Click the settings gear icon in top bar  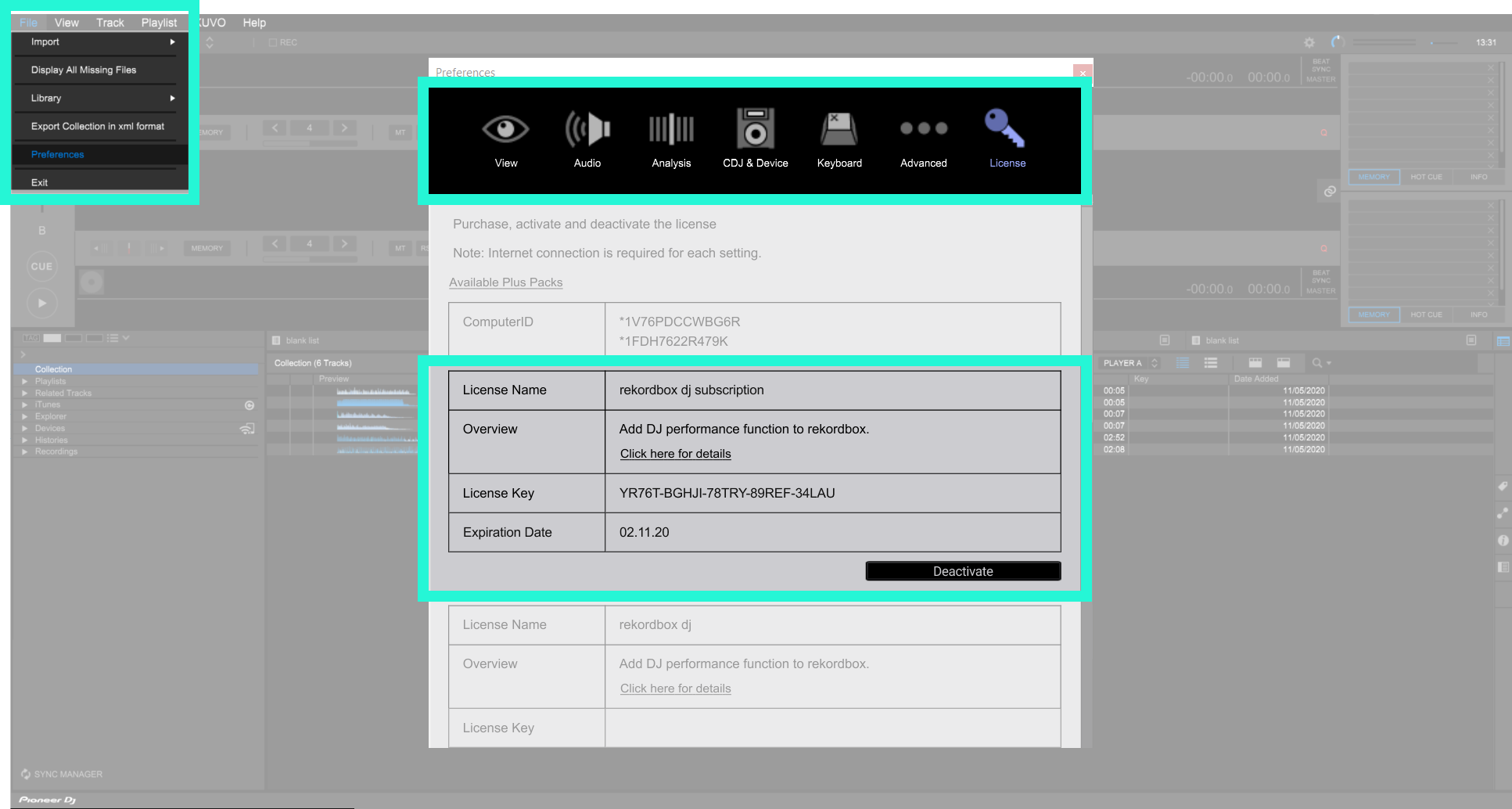click(x=1309, y=42)
